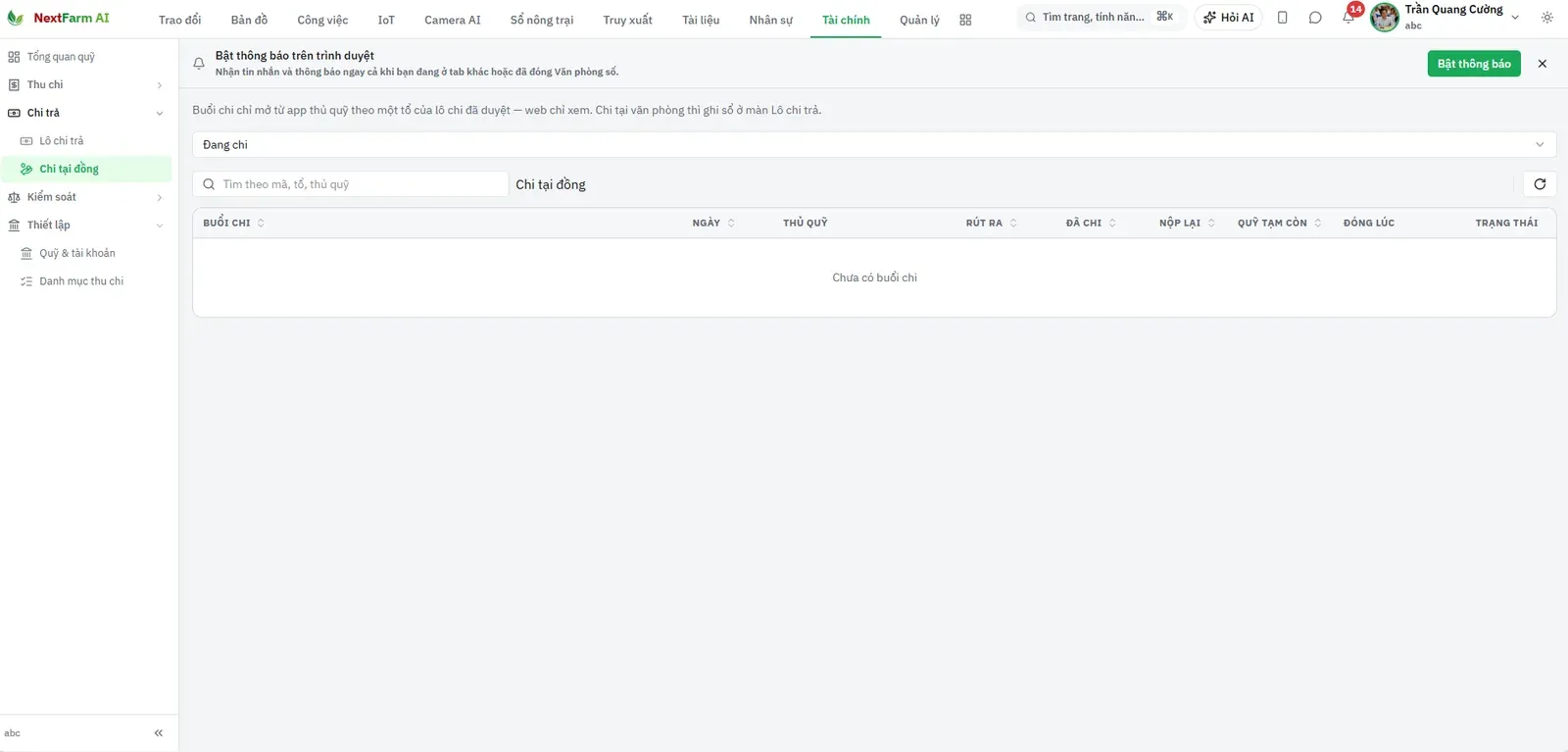Open the apps grid icon after Quản lý
The height and width of the screenshot is (752, 1568).
tap(965, 20)
